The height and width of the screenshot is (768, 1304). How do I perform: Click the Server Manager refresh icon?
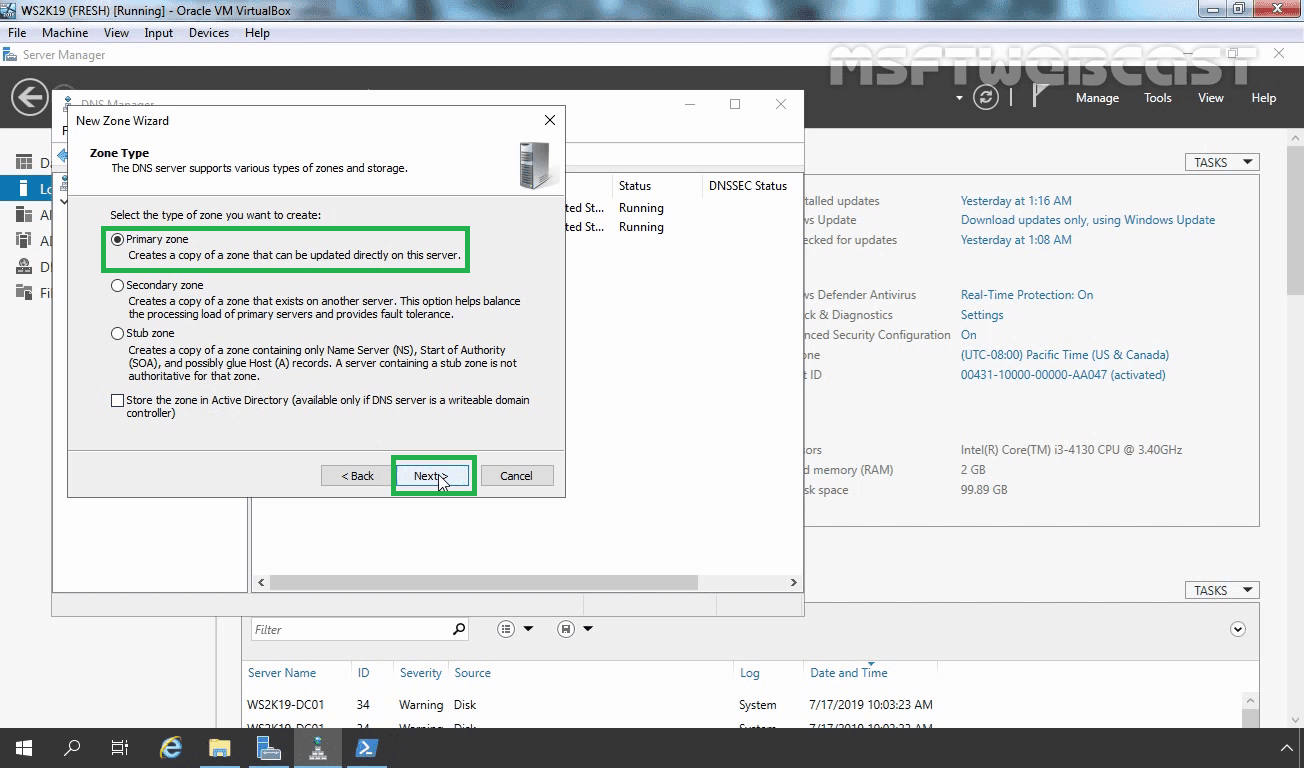pyautogui.click(x=986, y=97)
